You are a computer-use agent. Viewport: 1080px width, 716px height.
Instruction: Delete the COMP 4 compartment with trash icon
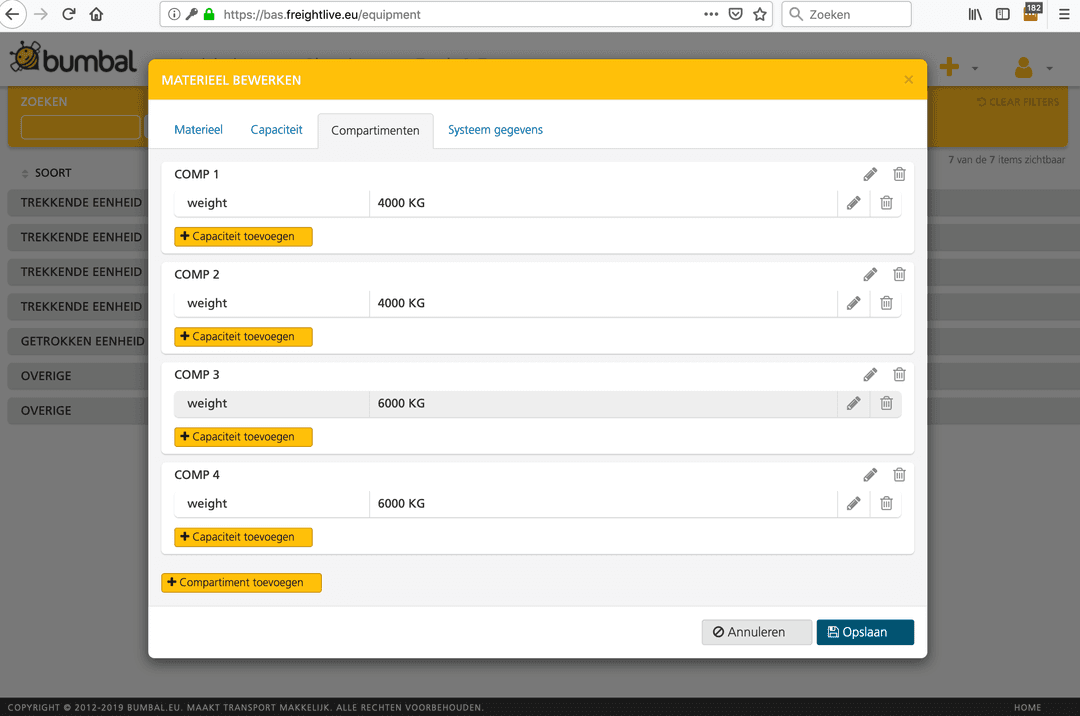coord(899,475)
